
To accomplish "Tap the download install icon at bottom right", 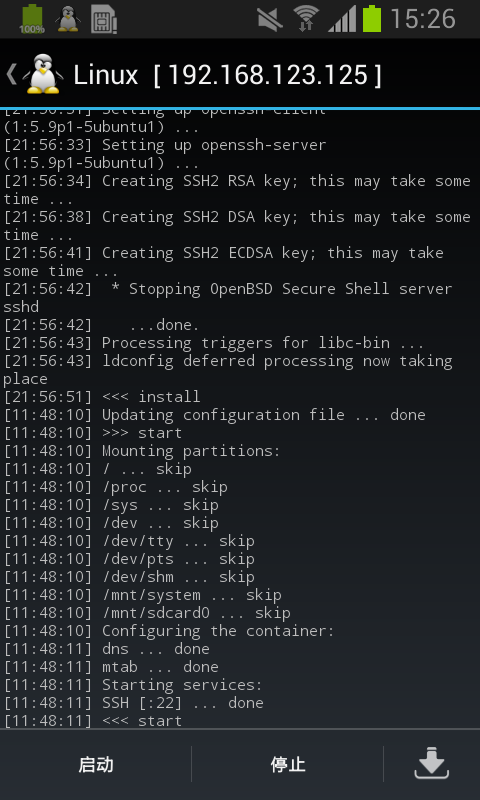I will (x=432, y=763).
